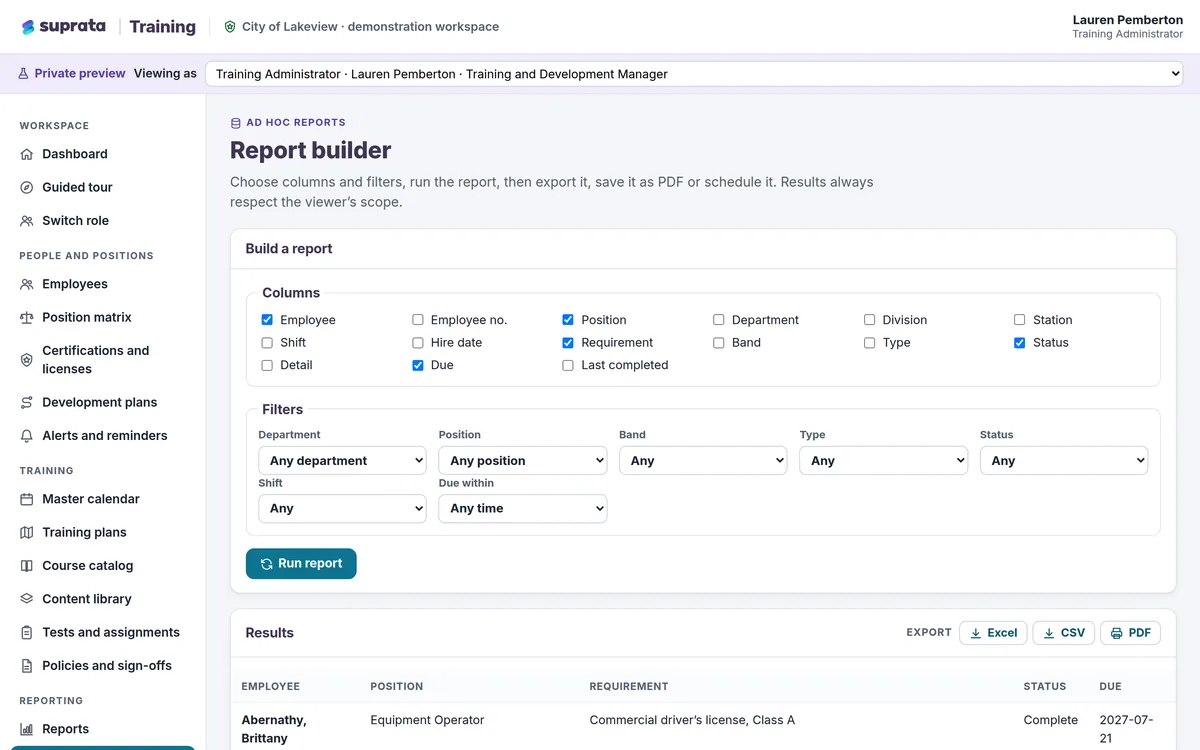Expand the Type filter dropdown
Screen dimensions: 1200x750
[x=884, y=461]
